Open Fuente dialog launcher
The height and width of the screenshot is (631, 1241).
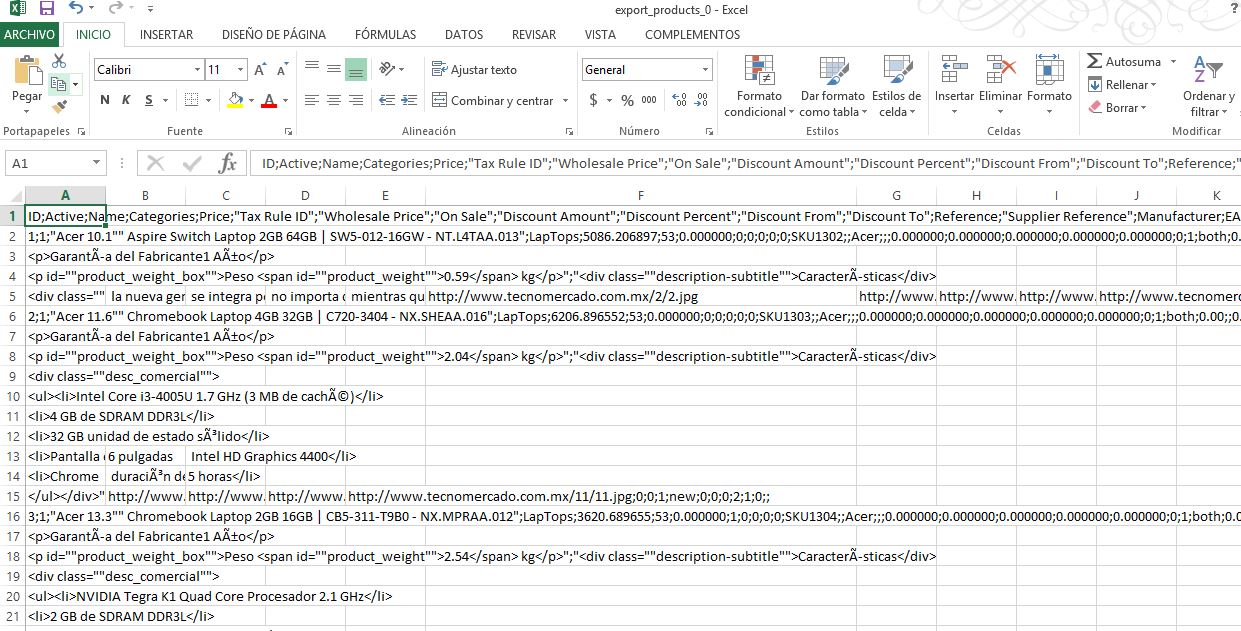coord(288,131)
